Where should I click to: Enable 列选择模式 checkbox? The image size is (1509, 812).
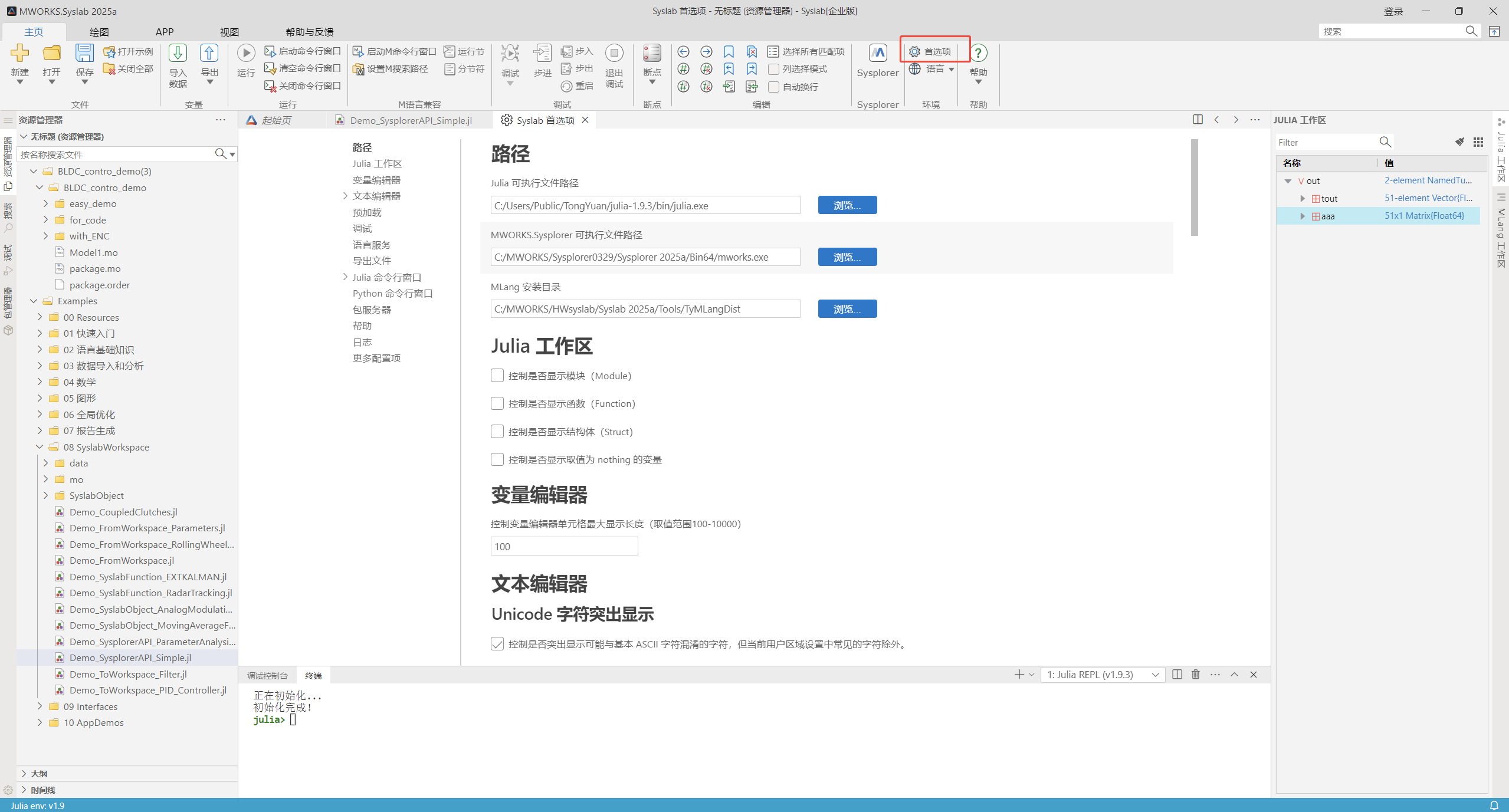(773, 69)
